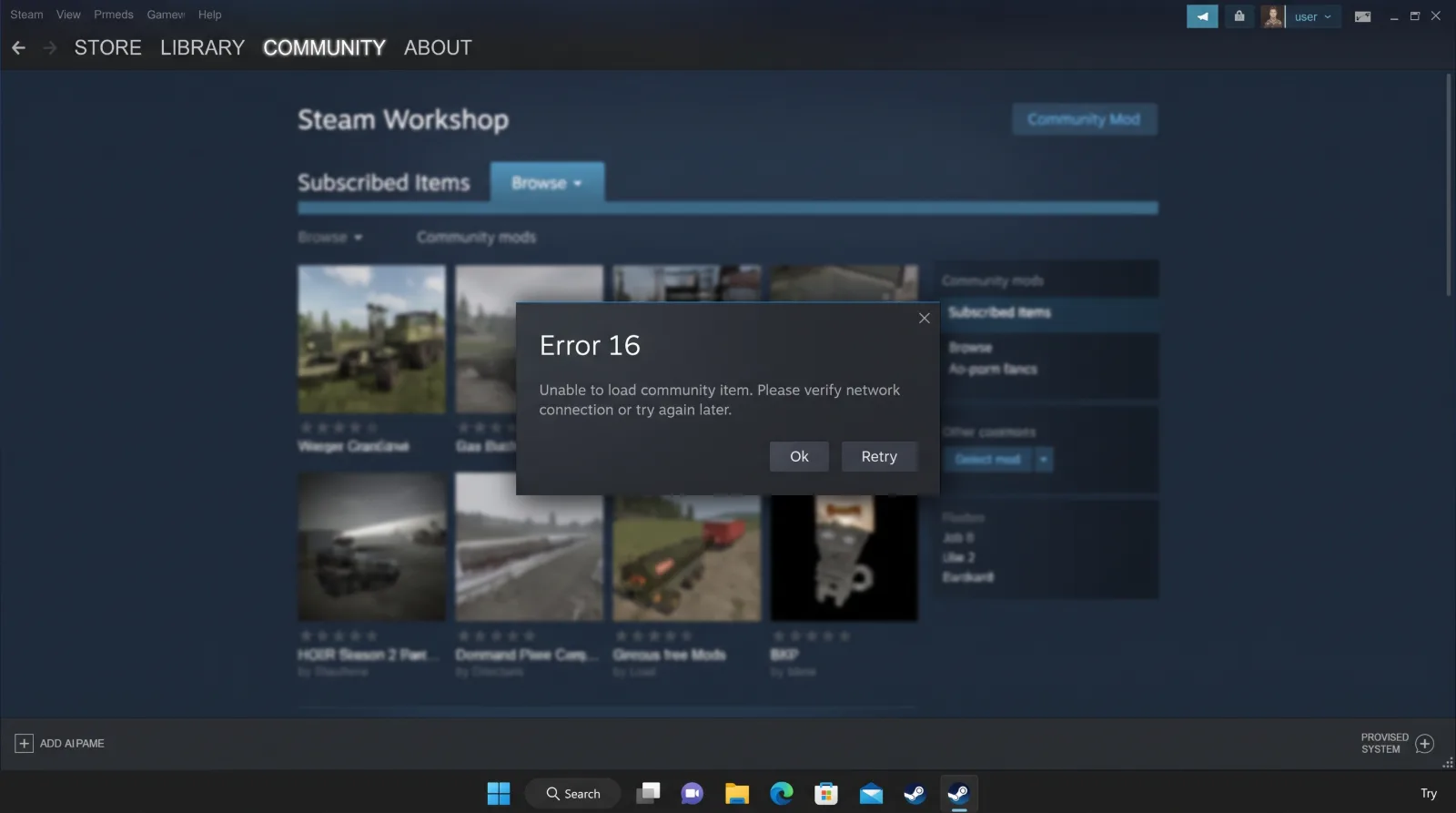Open the HOIR Season 2 Part thumbnail

pos(371,546)
